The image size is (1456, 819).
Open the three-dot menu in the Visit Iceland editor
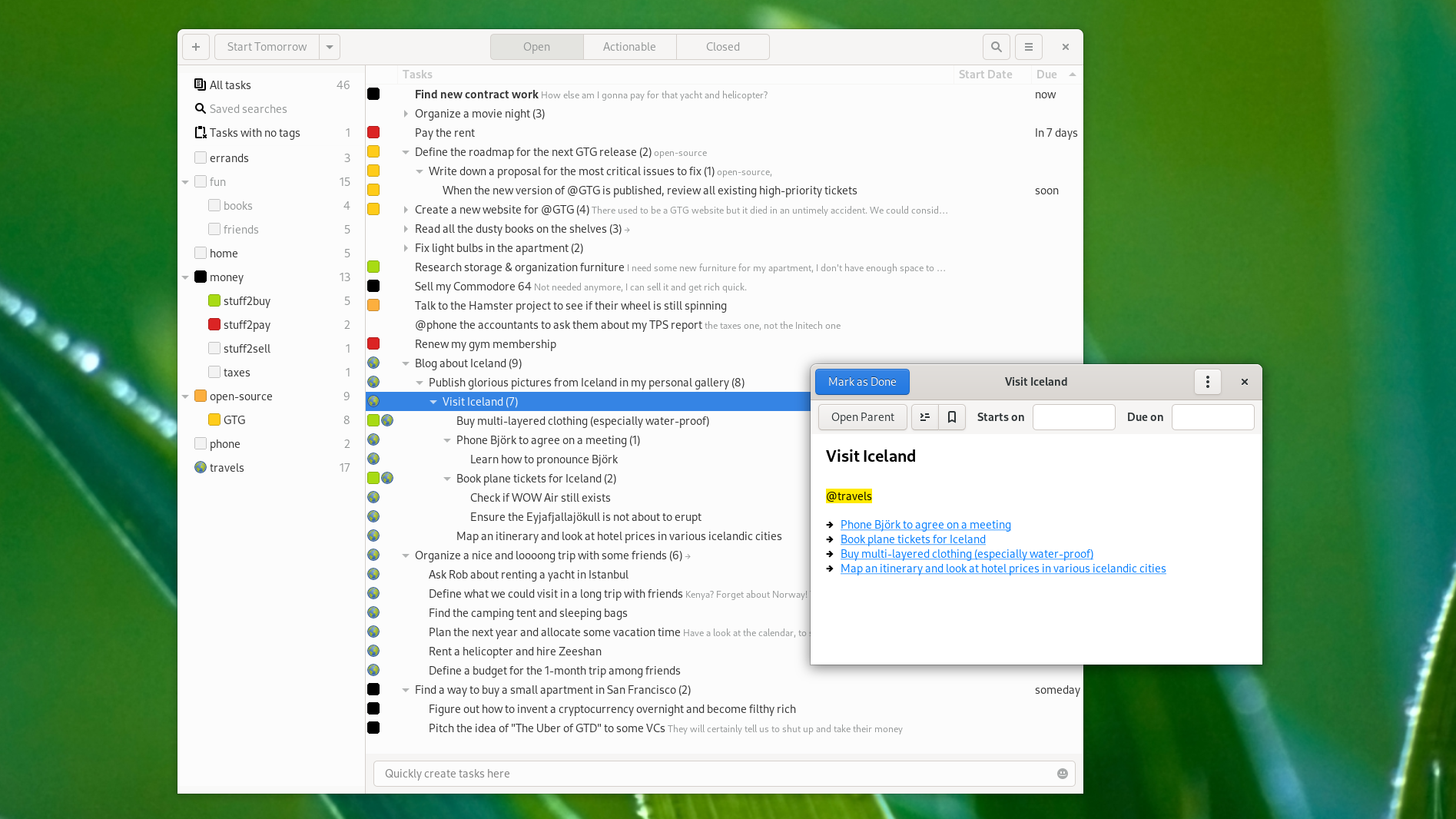1207,381
